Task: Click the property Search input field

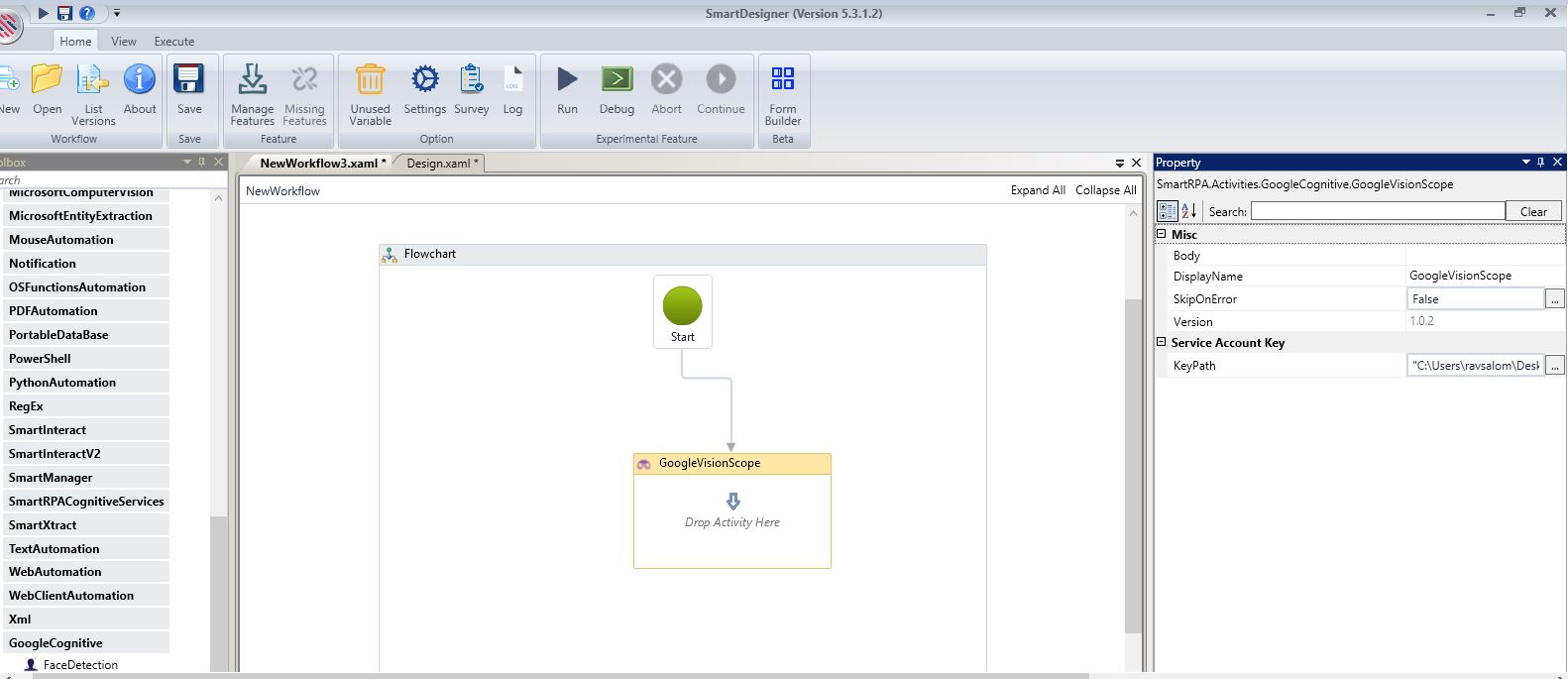Action: tap(1377, 211)
